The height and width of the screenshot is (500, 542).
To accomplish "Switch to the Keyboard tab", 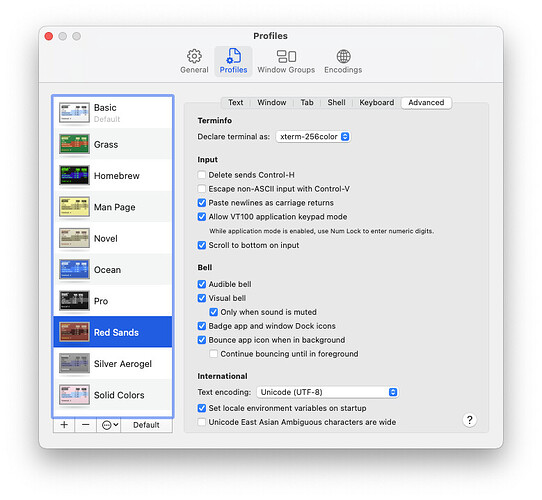I will tap(376, 103).
